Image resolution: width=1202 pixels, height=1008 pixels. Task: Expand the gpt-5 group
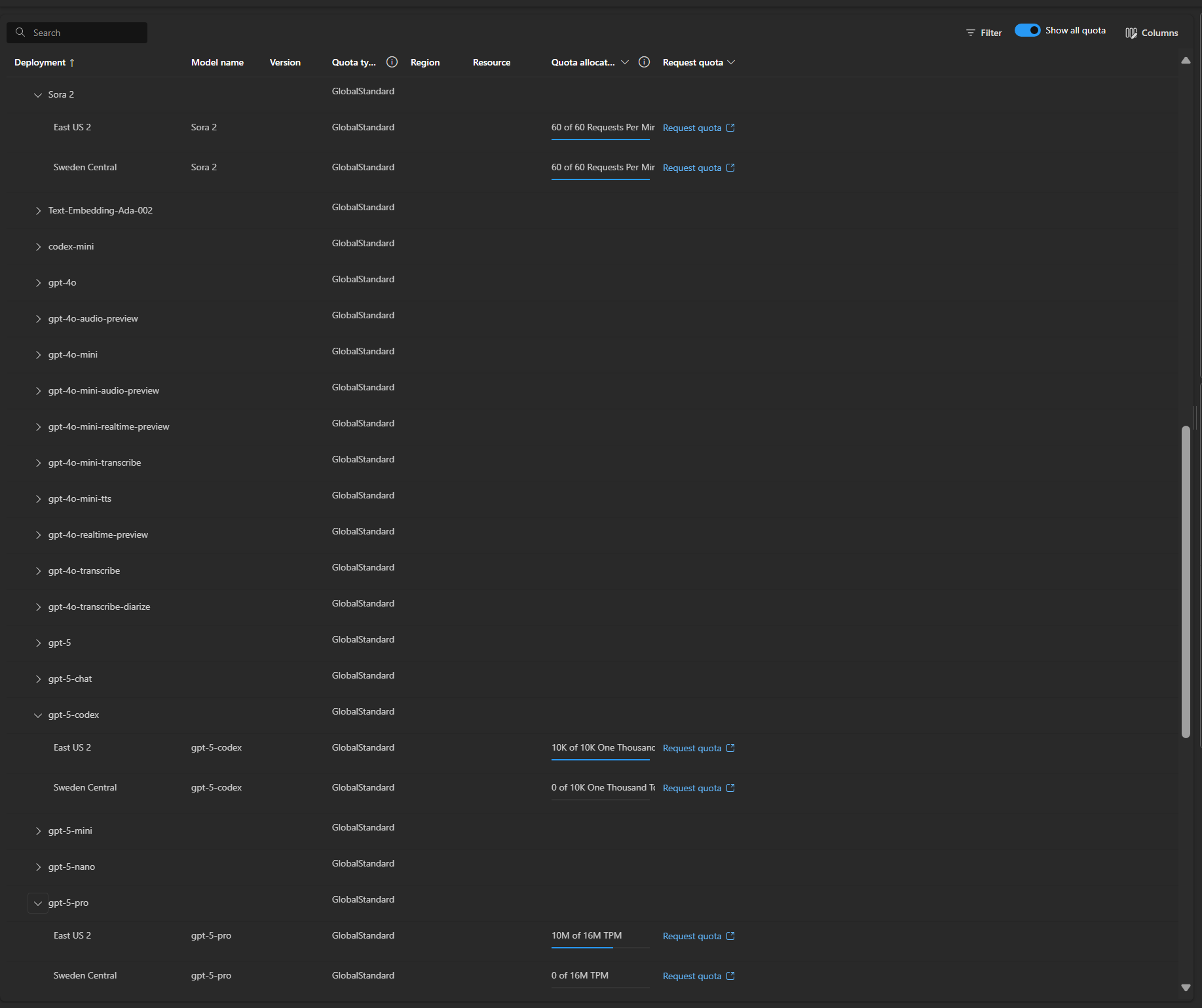click(38, 643)
